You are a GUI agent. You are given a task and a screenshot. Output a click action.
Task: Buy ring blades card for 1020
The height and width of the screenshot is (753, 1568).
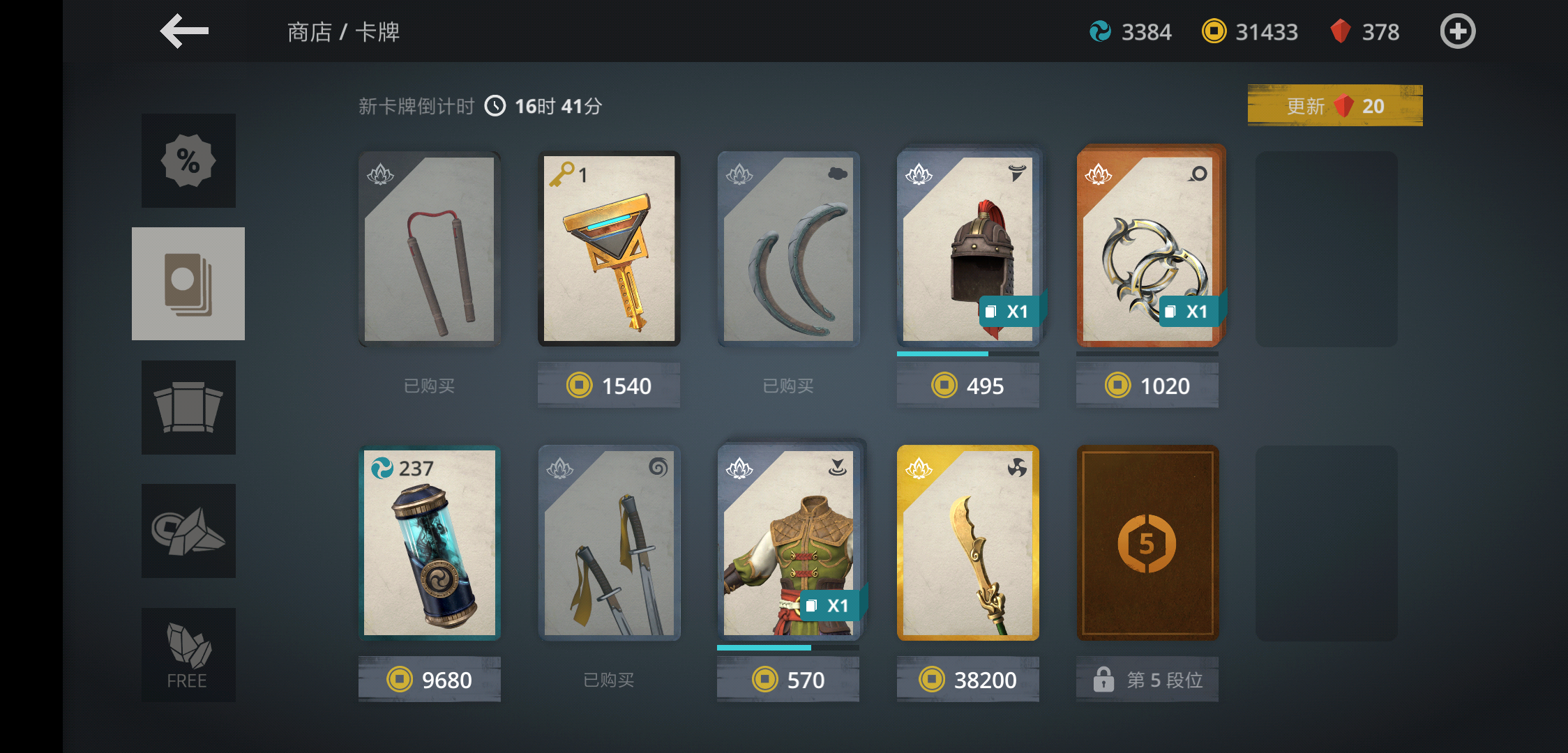pos(1147,385)
